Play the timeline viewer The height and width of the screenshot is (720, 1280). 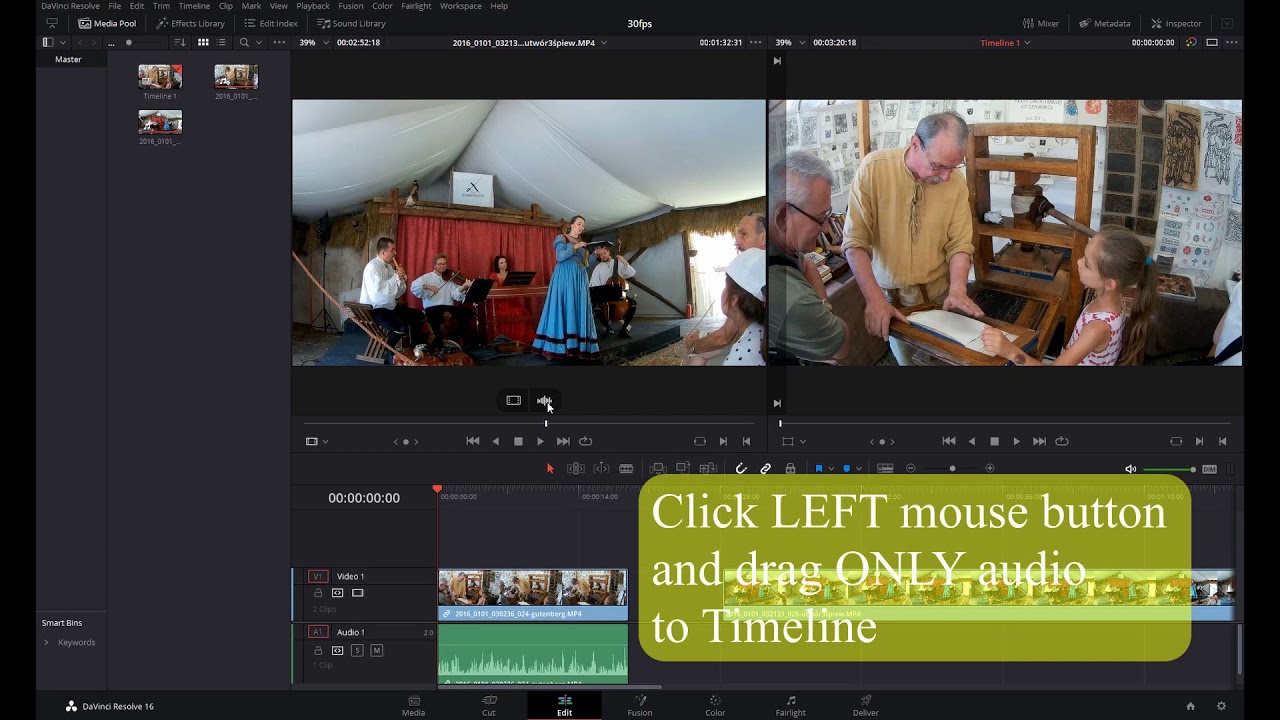click(1016, 441)
